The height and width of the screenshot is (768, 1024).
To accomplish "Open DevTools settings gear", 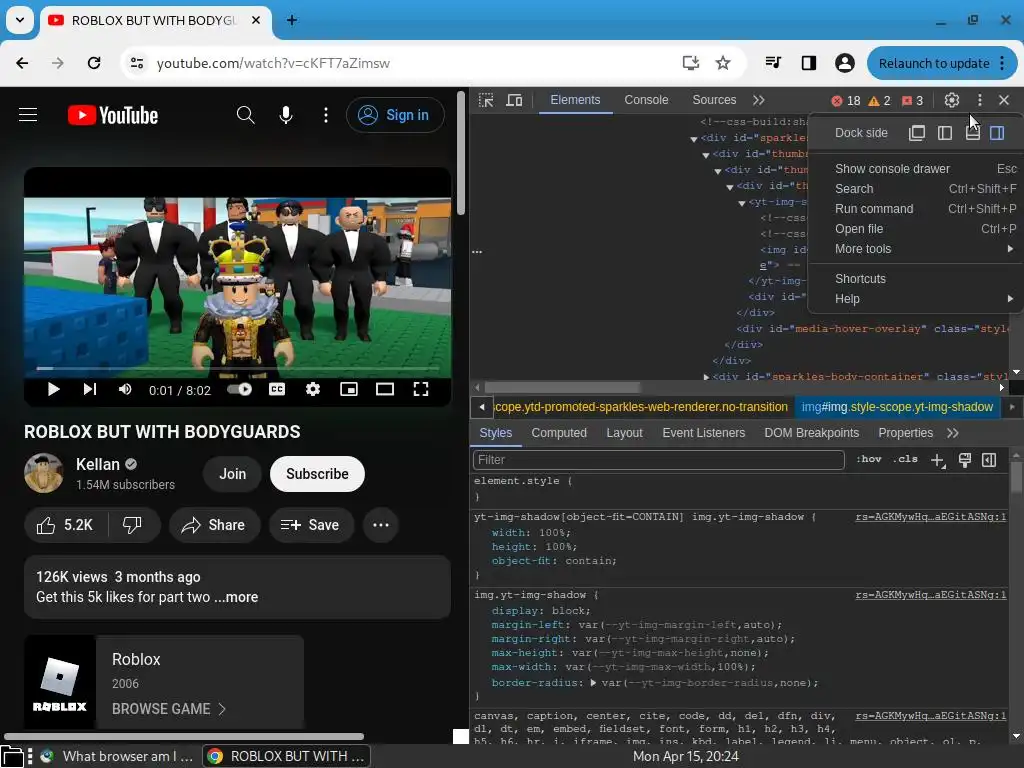I will [952, 100].
